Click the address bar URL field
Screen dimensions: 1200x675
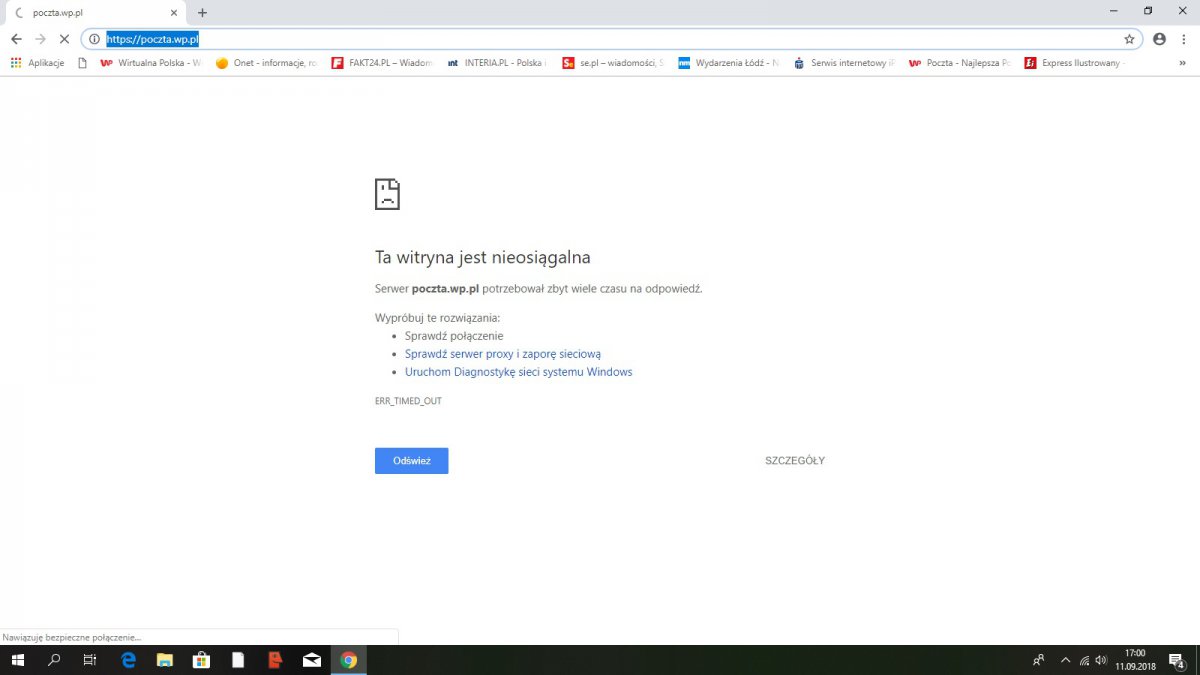(x=612, y=39)
